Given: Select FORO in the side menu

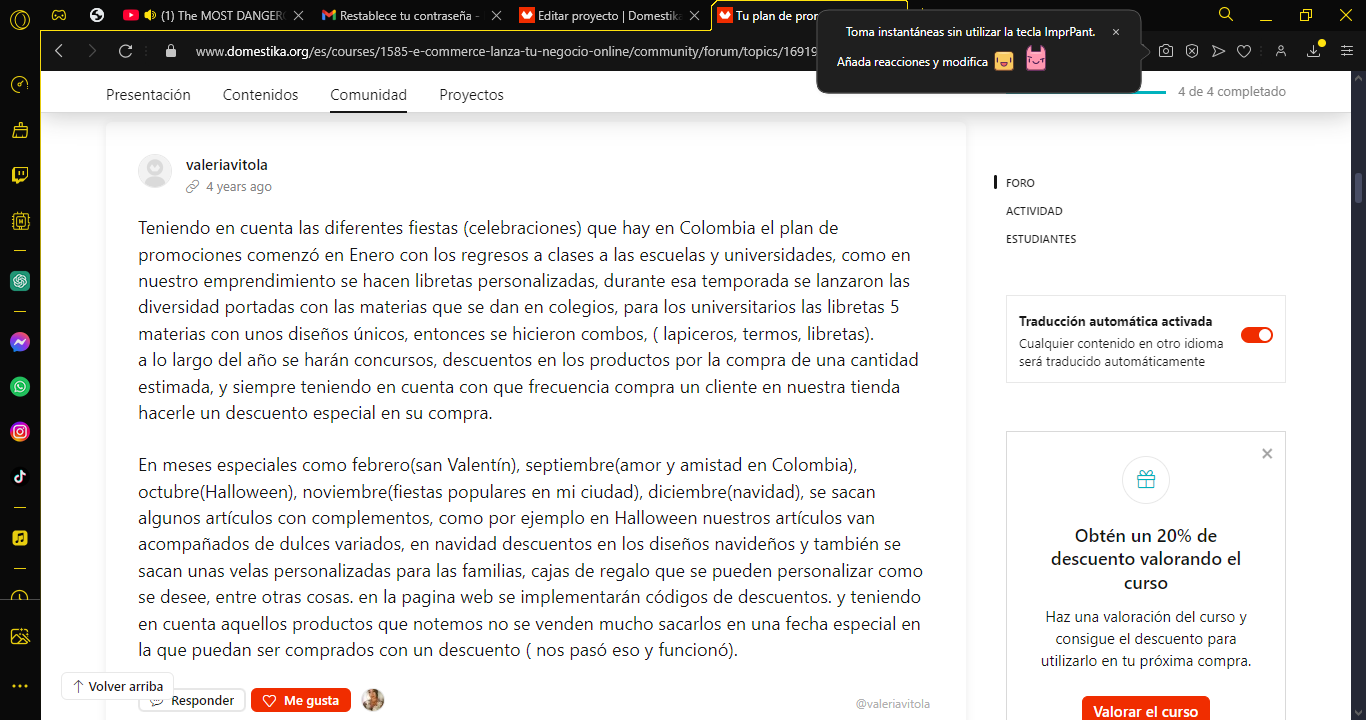Looking at the screenshot, I should 1020,183.
